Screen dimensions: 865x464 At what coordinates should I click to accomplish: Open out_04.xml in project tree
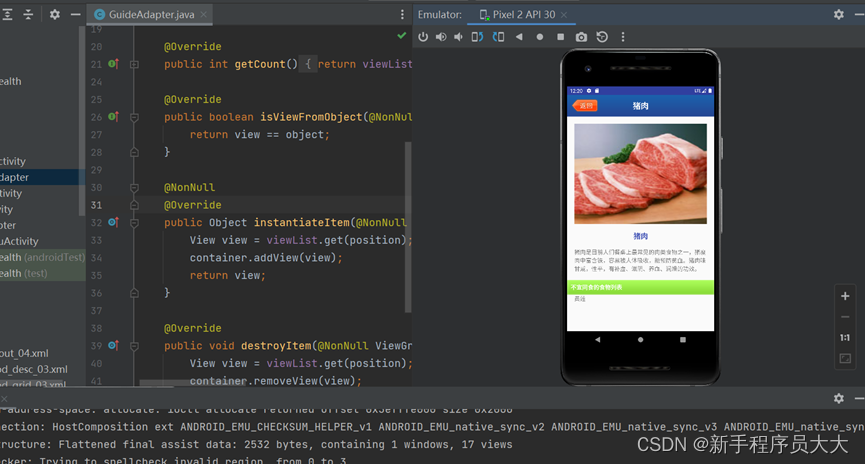24,353
